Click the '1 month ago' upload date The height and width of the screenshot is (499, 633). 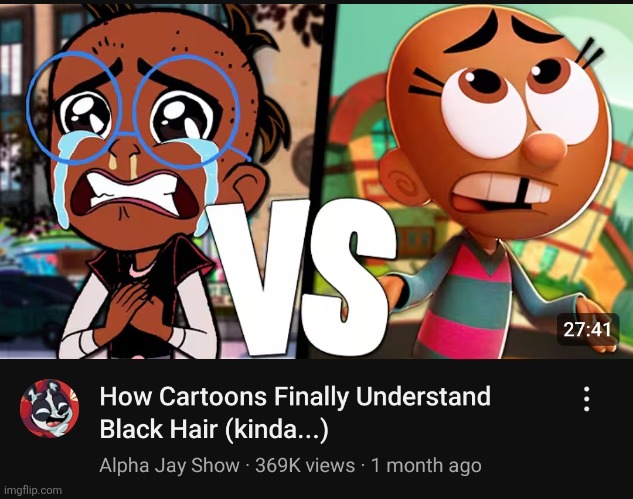click(426, 465)
